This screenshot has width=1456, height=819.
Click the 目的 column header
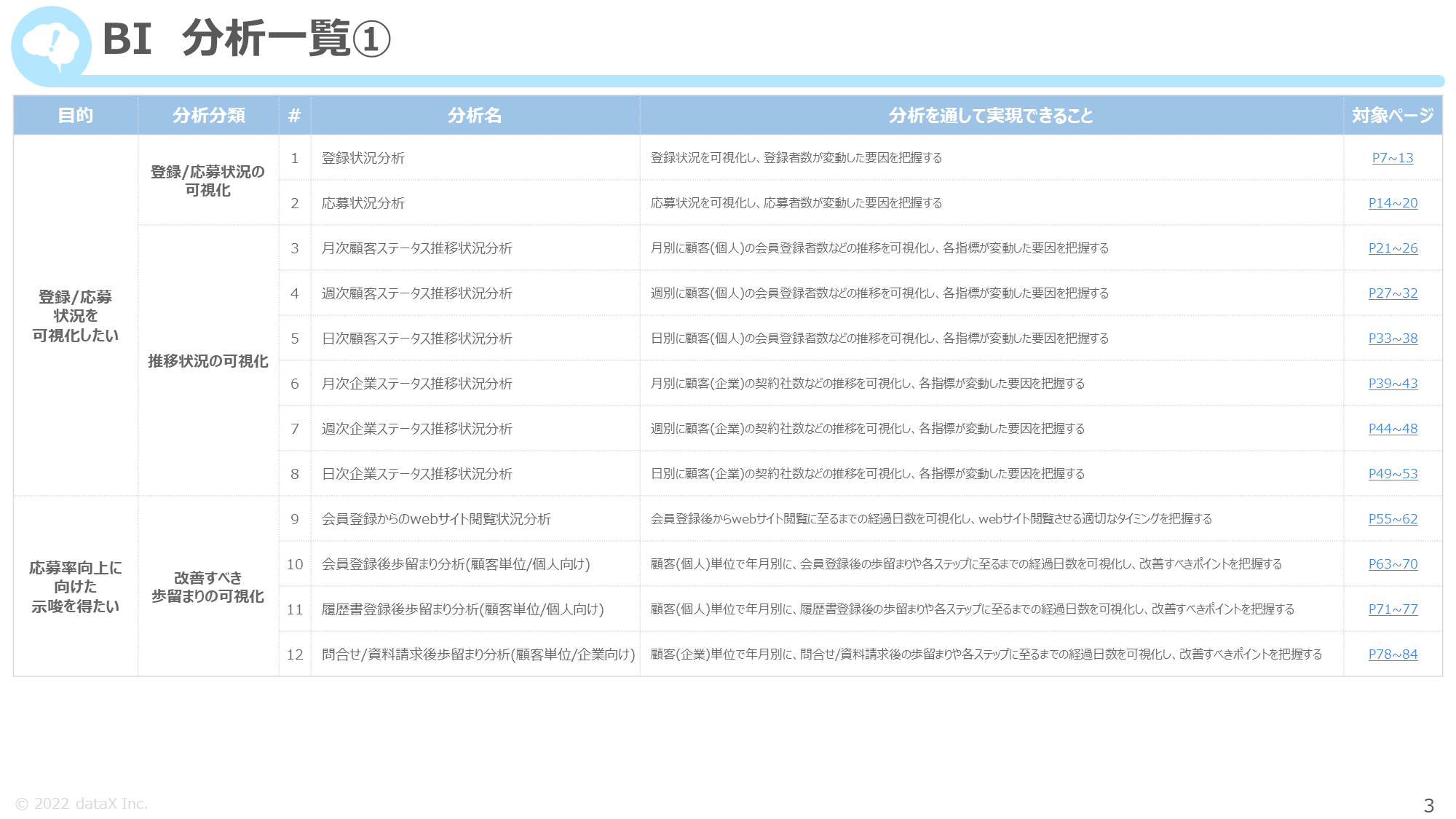tap(76, 115)
